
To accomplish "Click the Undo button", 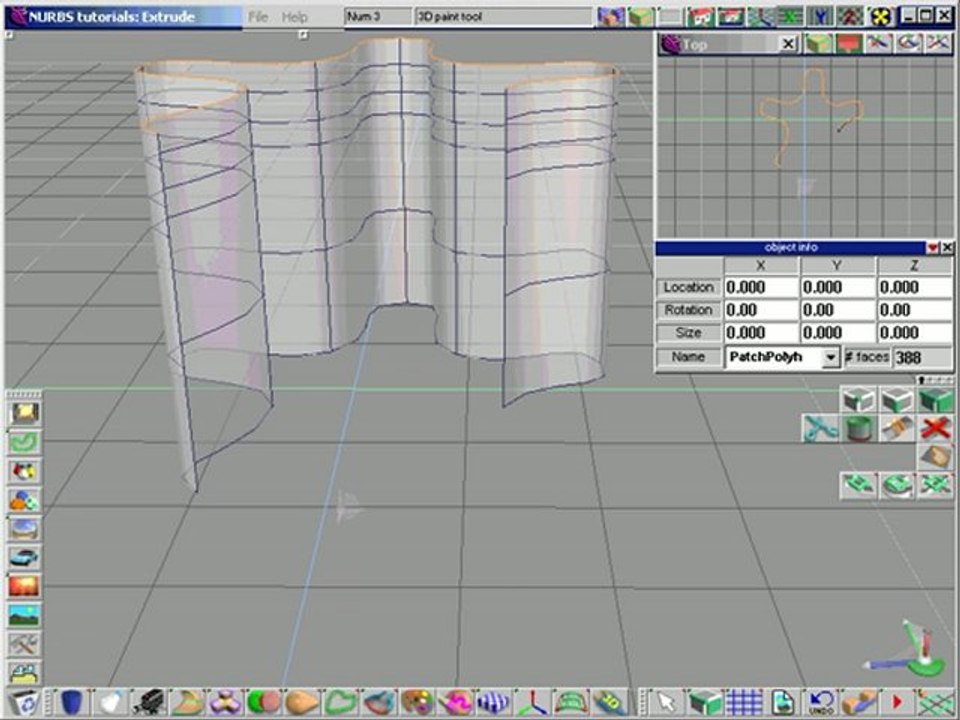I will tap(821, 702).
